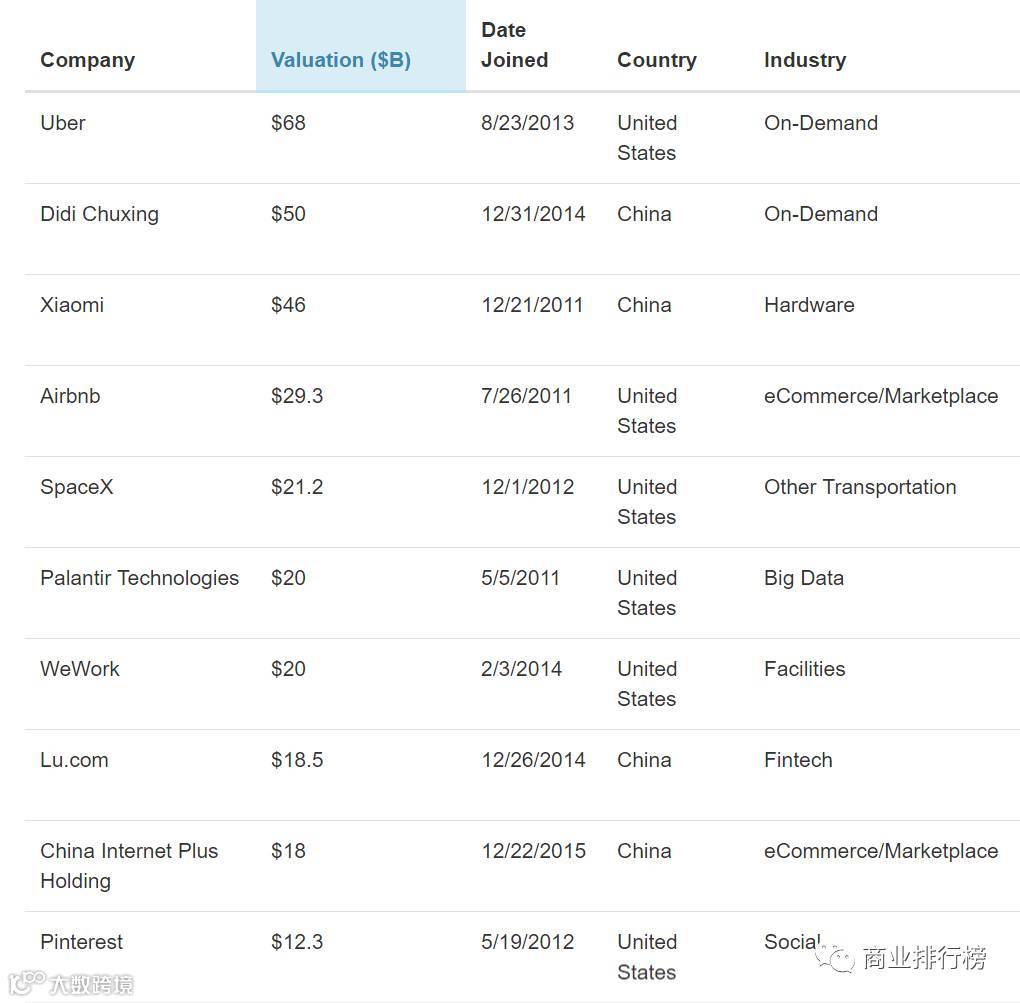Click Palantir's $20 valuation cell
Image resolution: width=1020 pixels, height=1003 pixels.
tap(288, 578)
